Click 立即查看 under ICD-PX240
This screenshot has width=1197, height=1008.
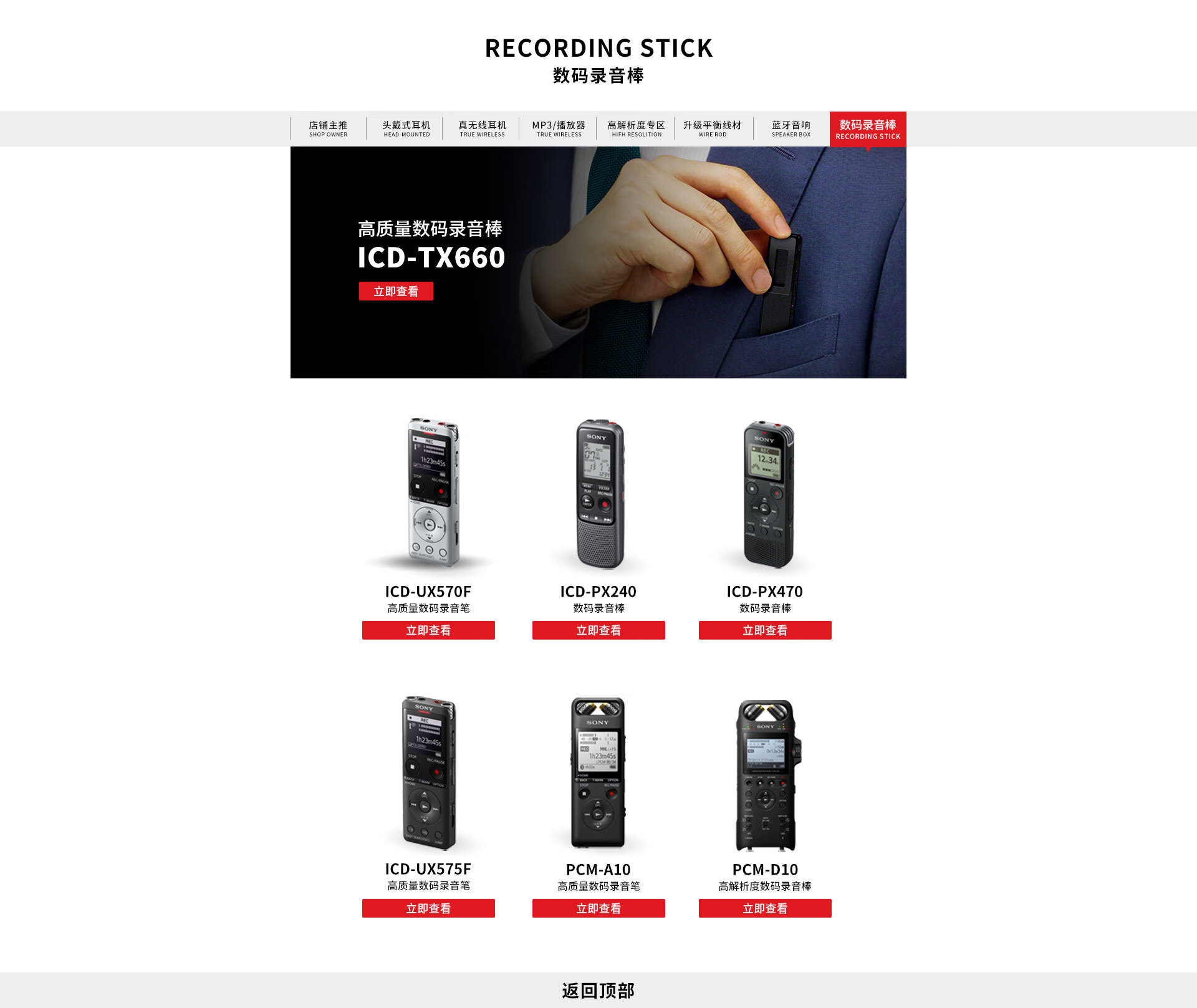click(598, 630)
